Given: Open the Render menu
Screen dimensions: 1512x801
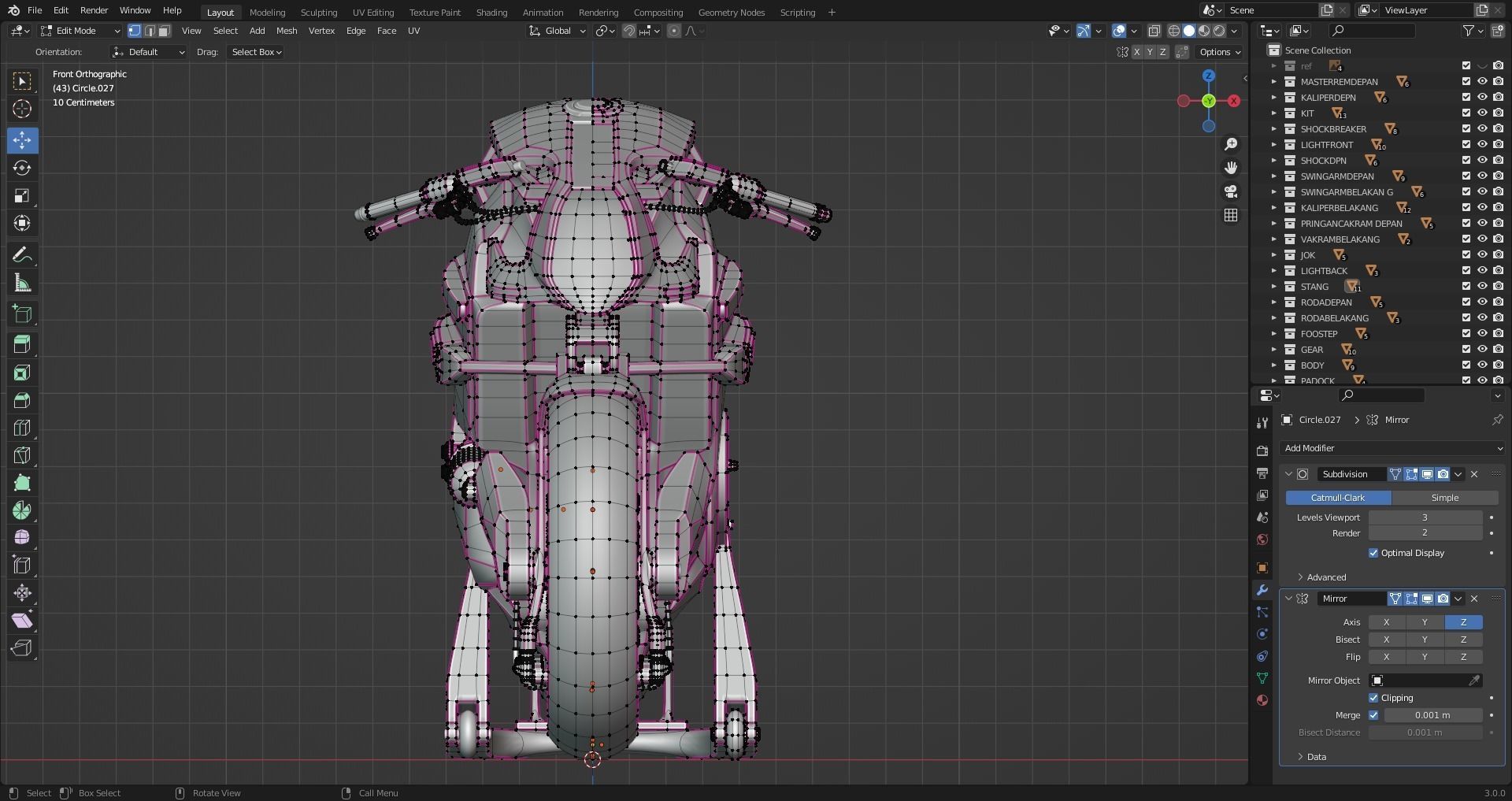Looking at the screenshot, I should 94,10.
